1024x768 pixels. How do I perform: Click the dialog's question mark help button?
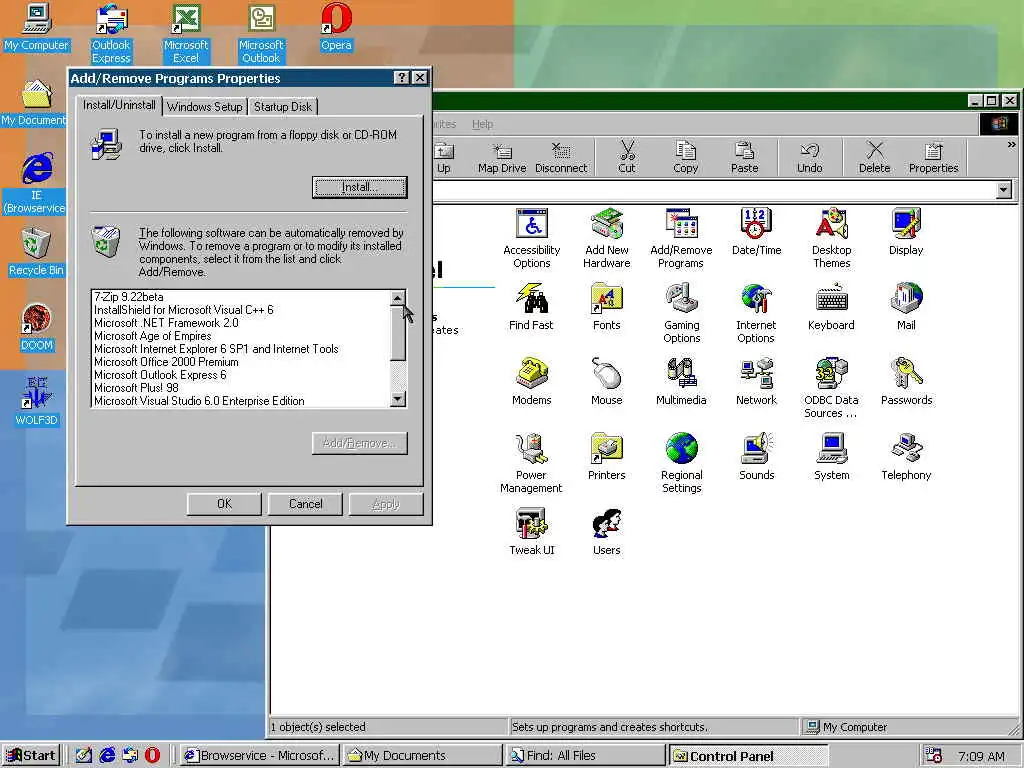pyautogui.click(x=402, y=78)
